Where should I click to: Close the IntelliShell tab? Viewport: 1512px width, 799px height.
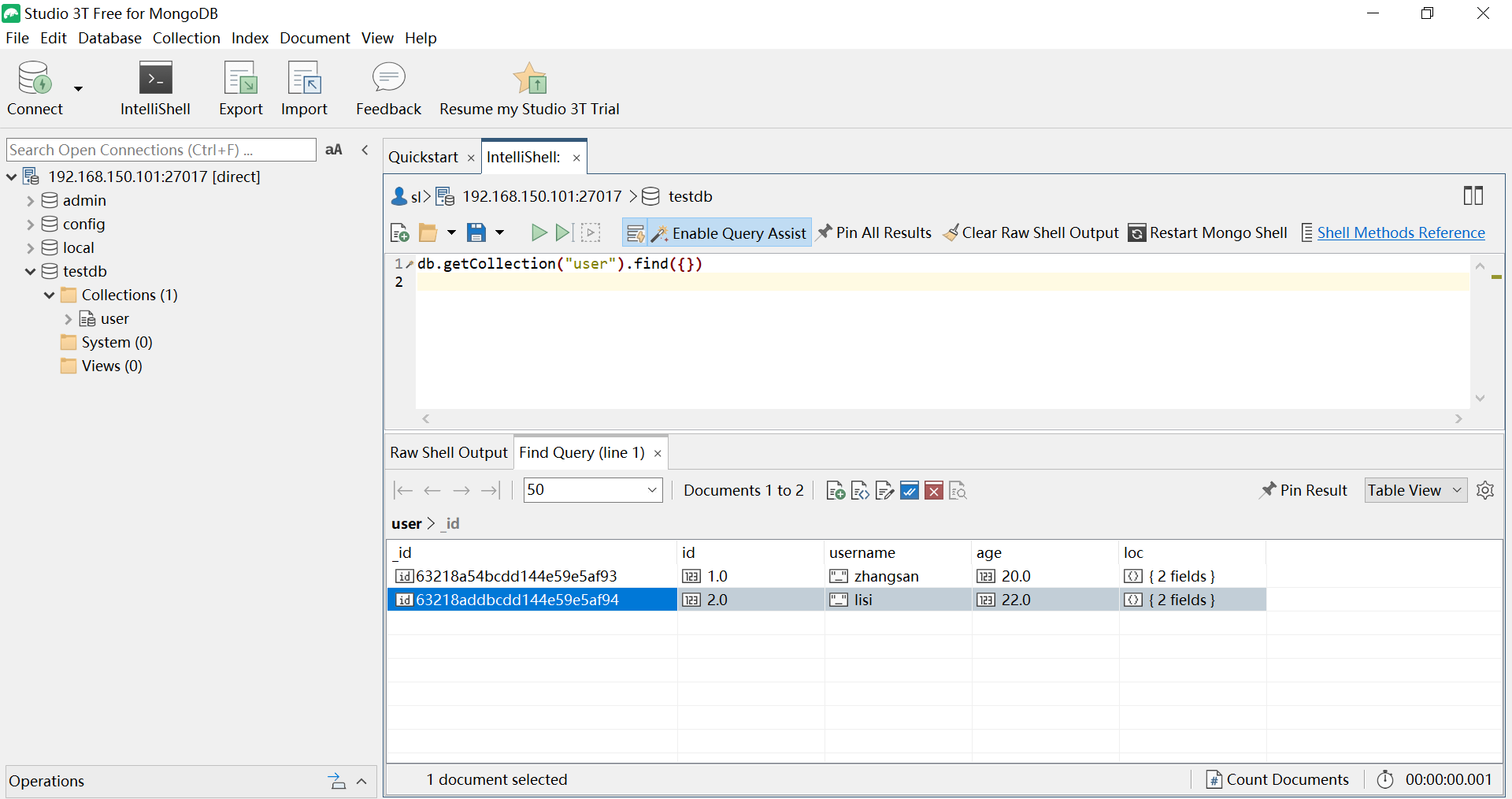(576, 158)
